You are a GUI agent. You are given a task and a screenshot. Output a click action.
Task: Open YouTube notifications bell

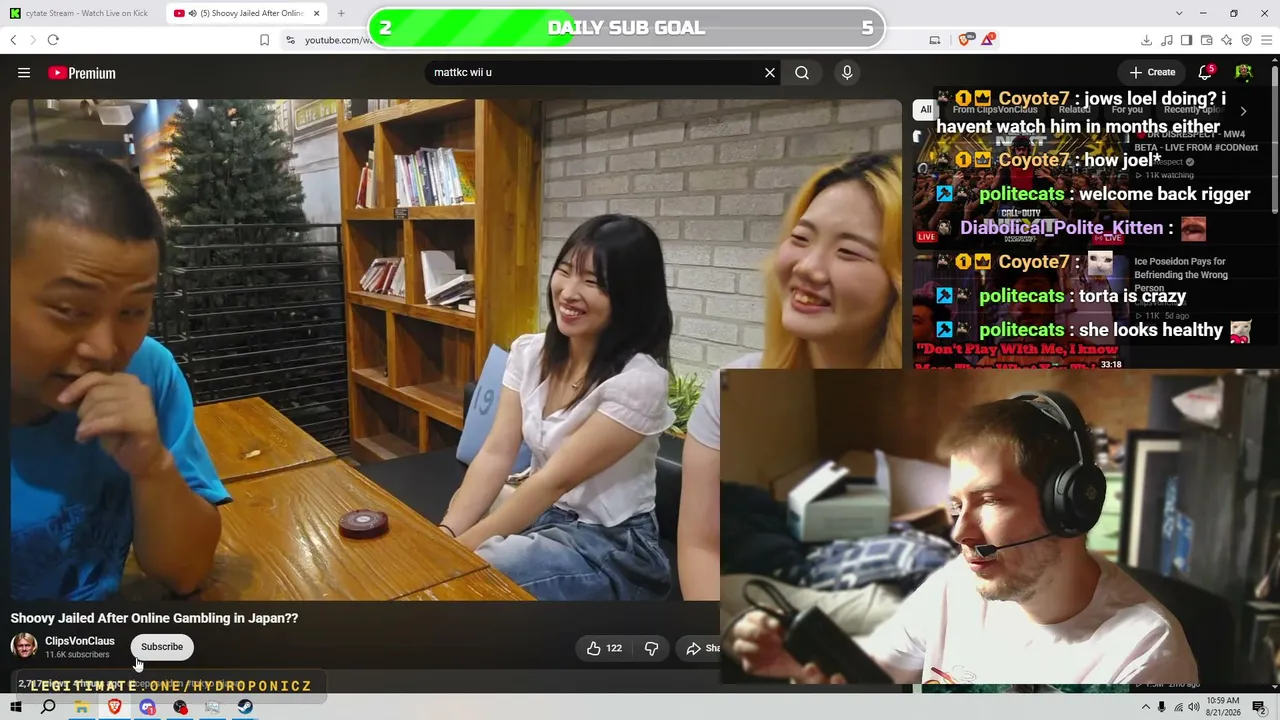[x=1206, y=72]
